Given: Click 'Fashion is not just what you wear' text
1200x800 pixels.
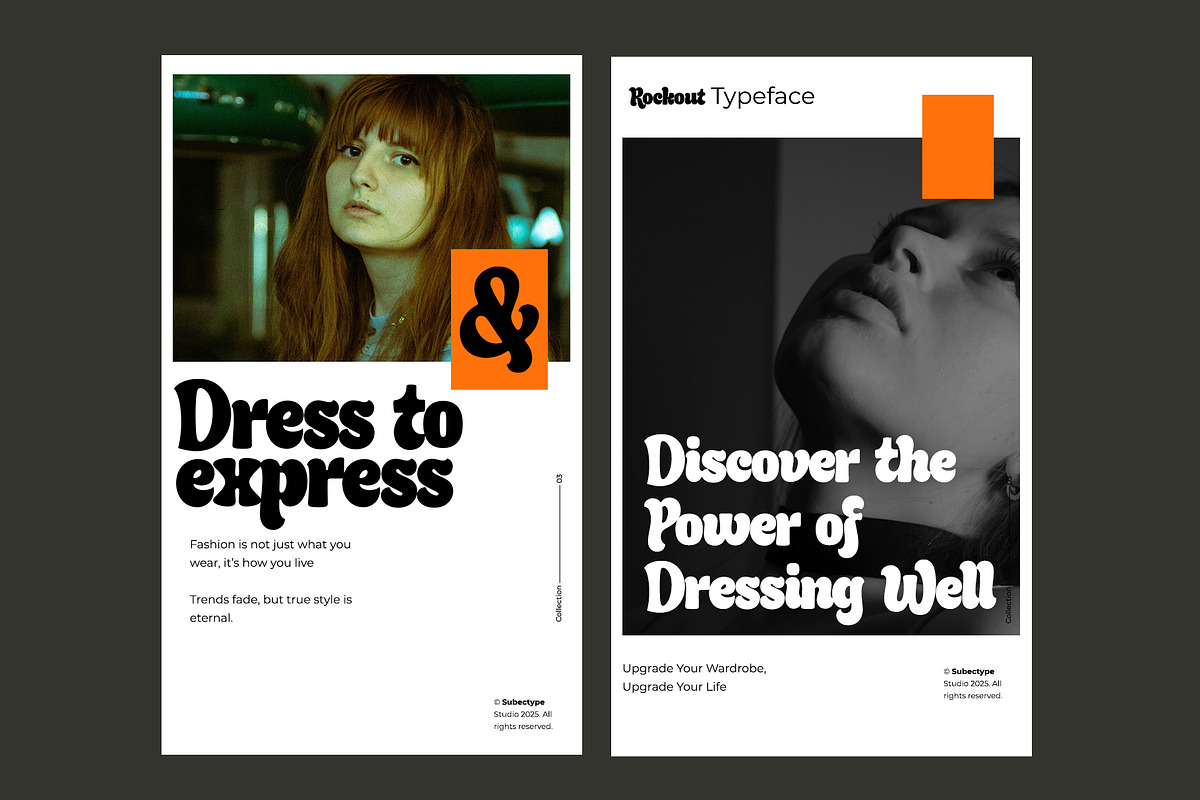Looking at the screenshot, I should coord(270,554).
